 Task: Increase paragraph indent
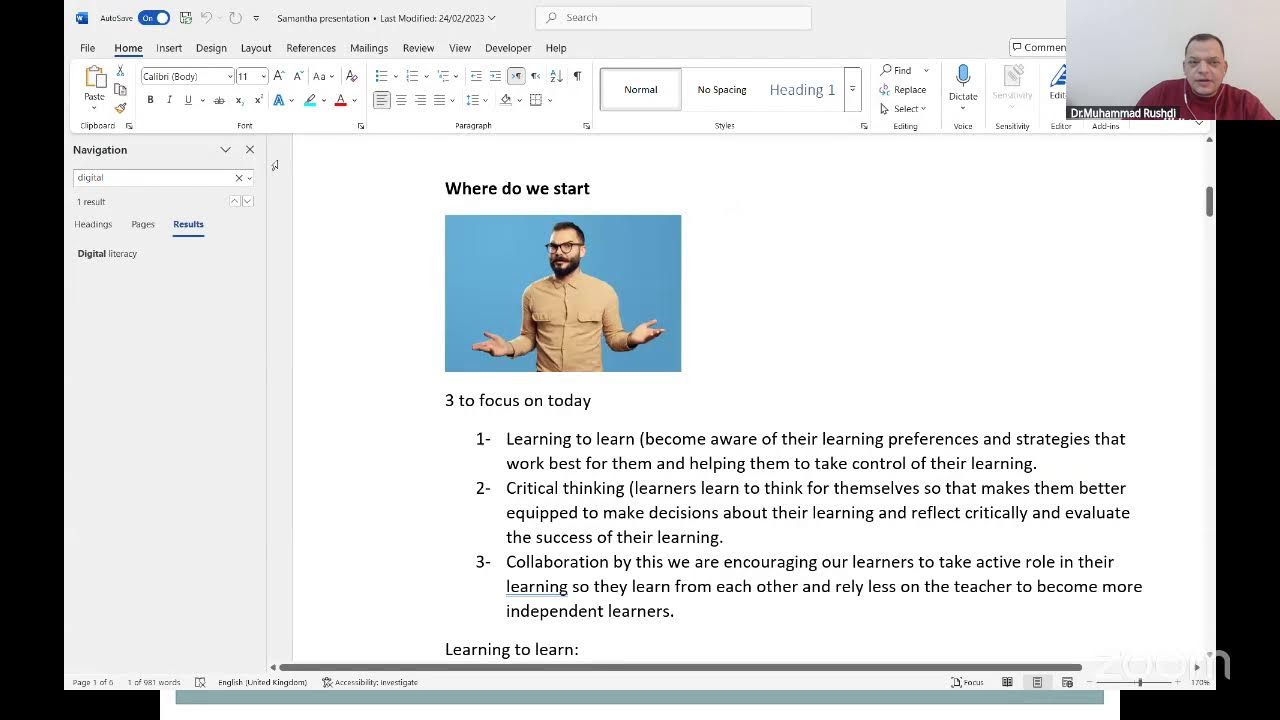[x=495, y=76]
